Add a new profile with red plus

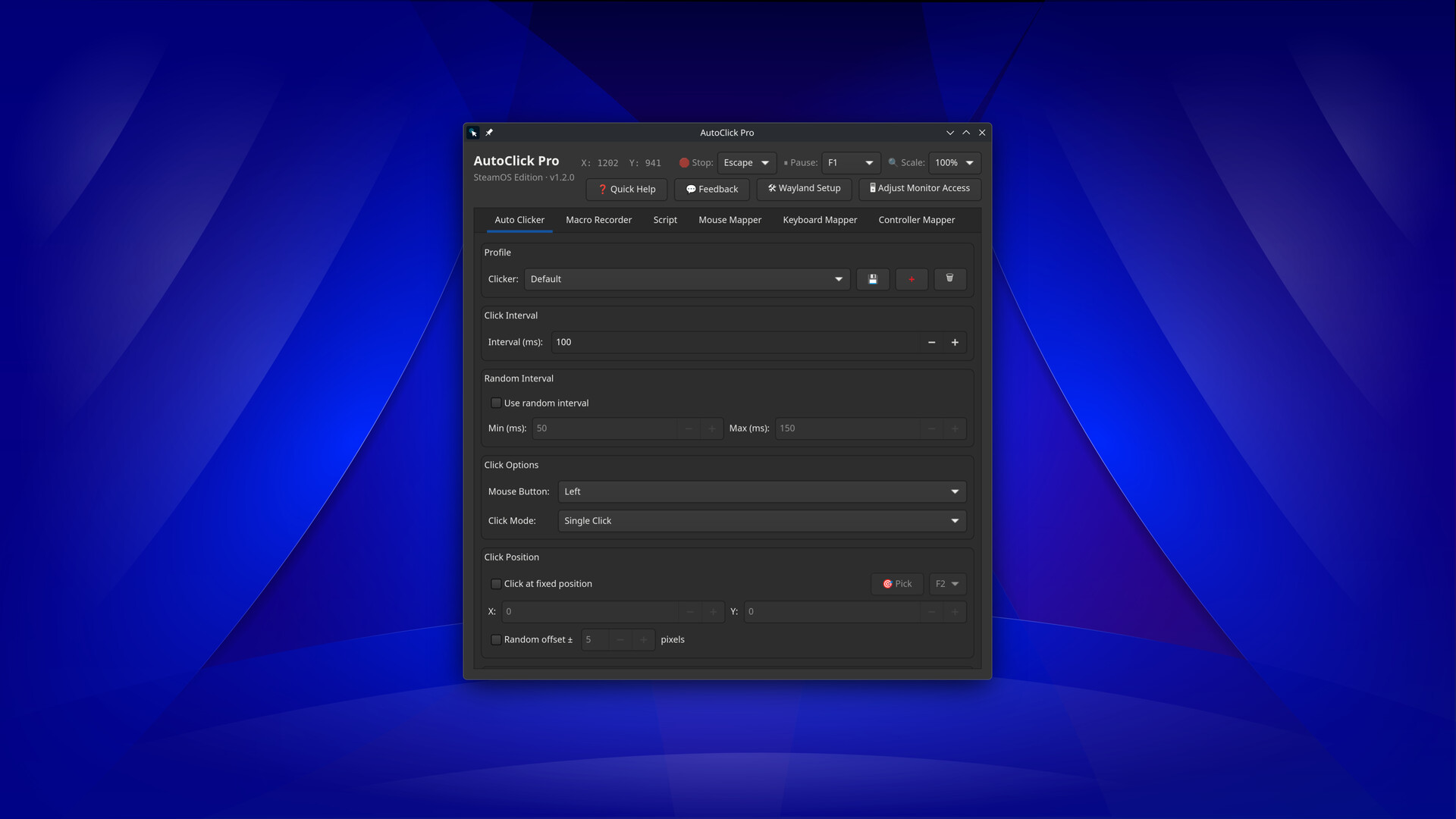[x=912, y=279]
